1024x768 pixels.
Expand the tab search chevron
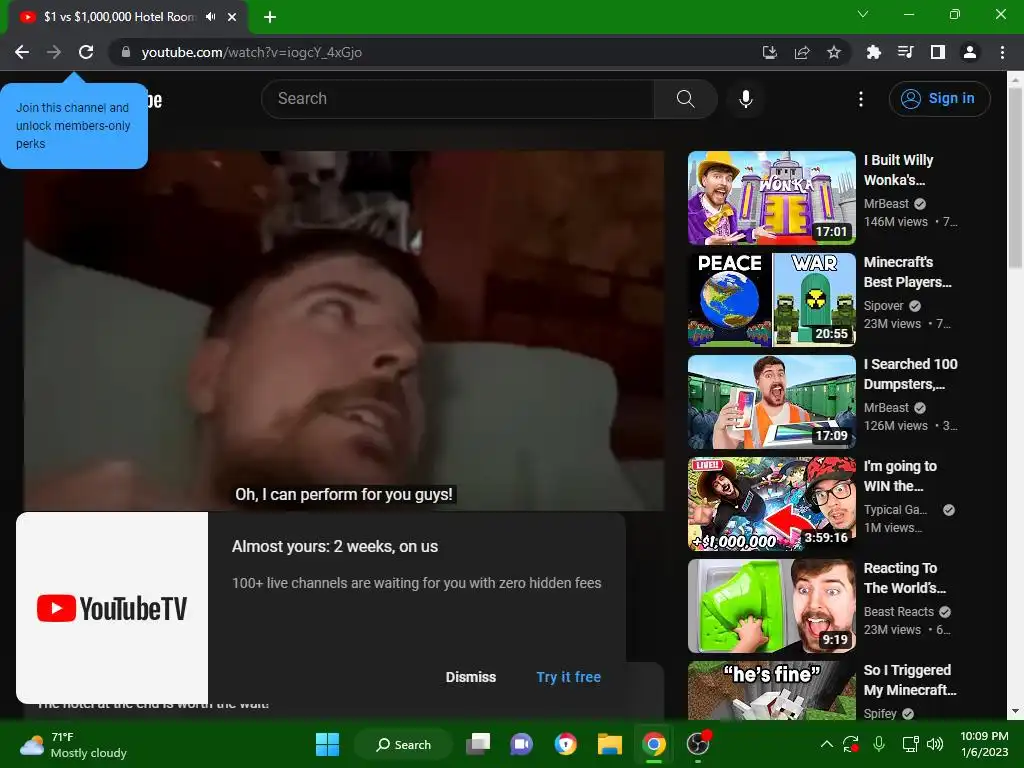coord(863,14)
